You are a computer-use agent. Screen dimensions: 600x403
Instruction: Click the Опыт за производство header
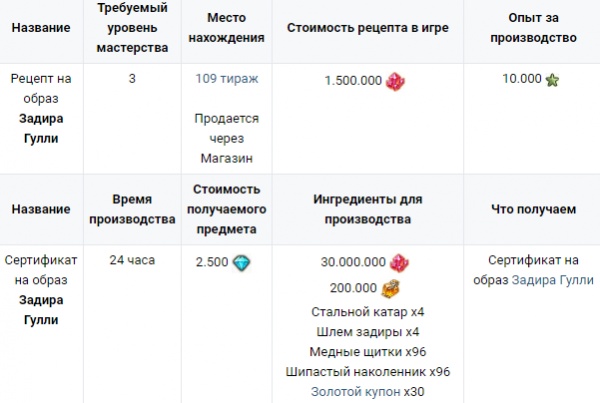tap(533, 28)
